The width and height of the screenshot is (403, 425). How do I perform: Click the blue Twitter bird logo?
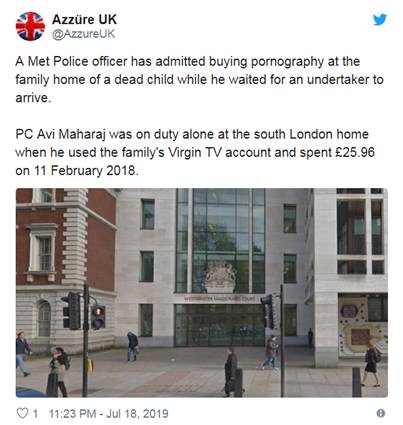380,20
